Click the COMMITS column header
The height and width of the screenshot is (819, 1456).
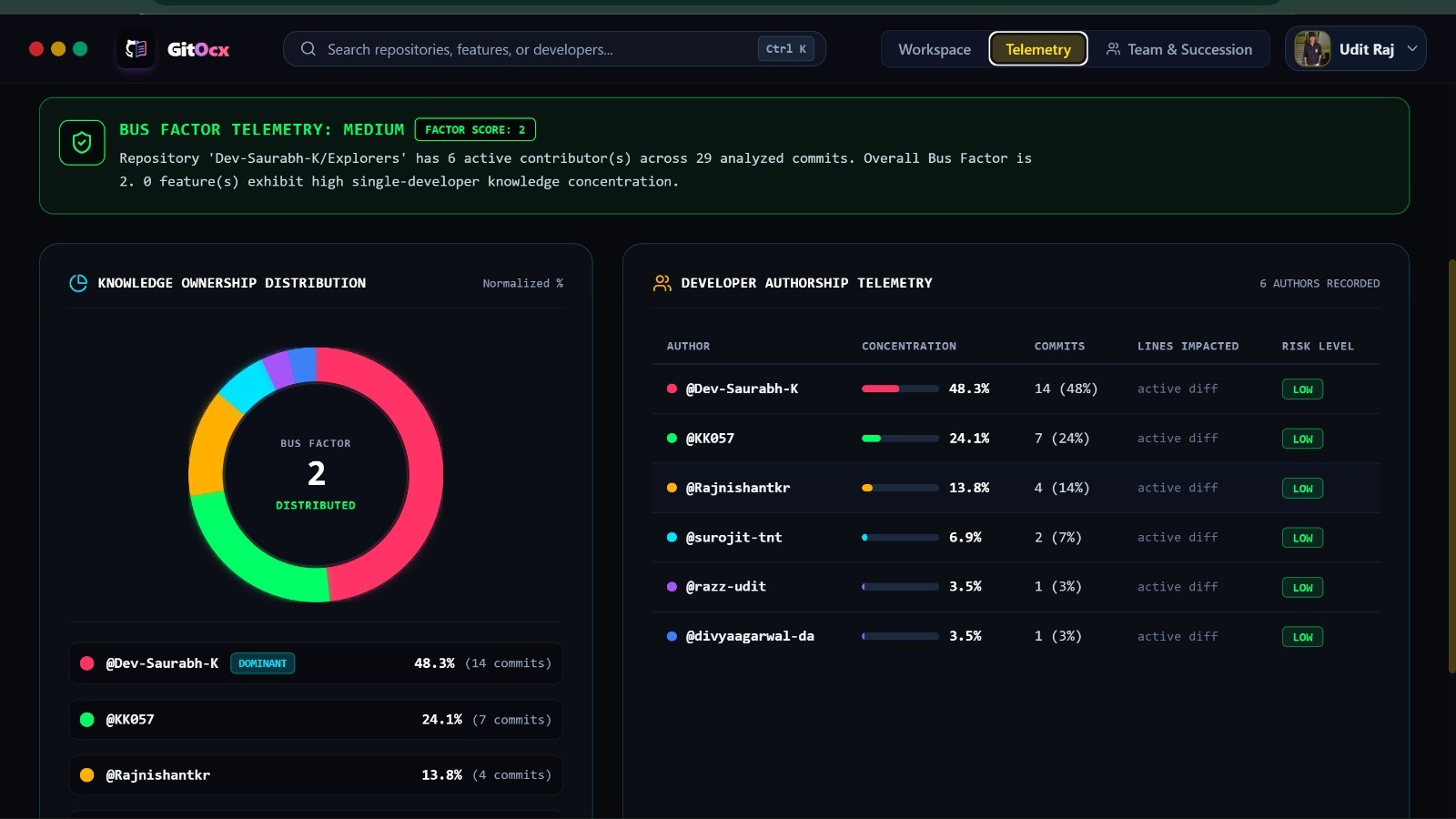[1059, 347]
